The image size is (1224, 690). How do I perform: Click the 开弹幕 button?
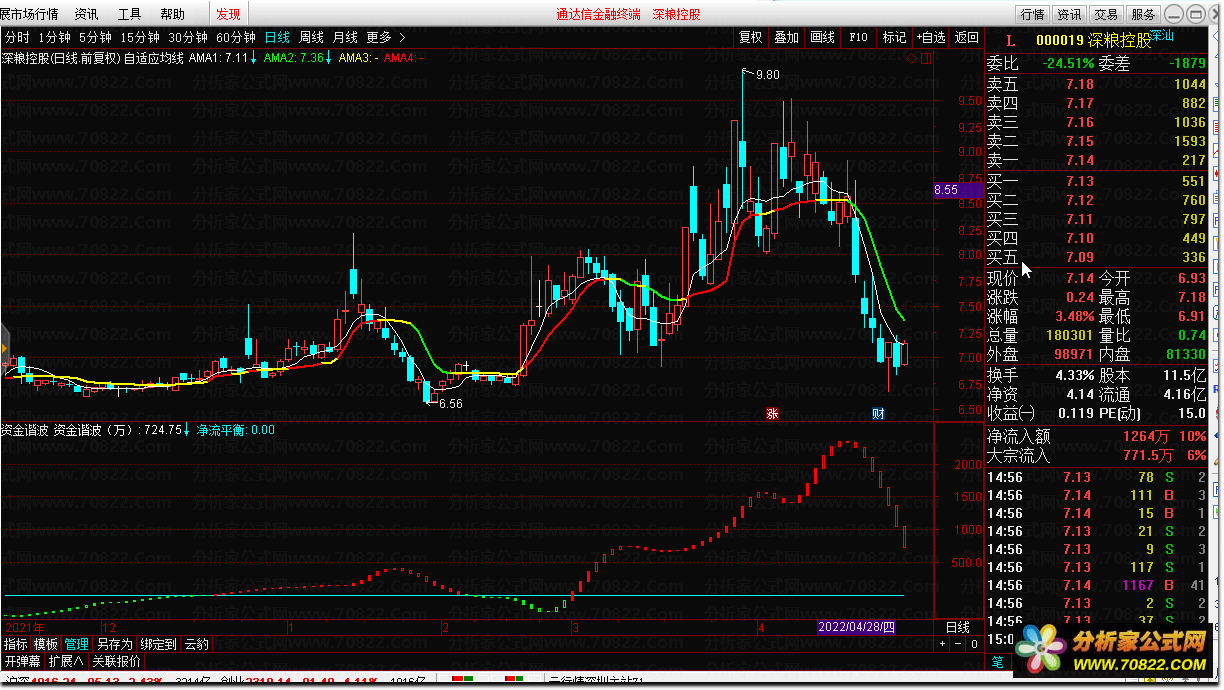[x=22, y=661]
